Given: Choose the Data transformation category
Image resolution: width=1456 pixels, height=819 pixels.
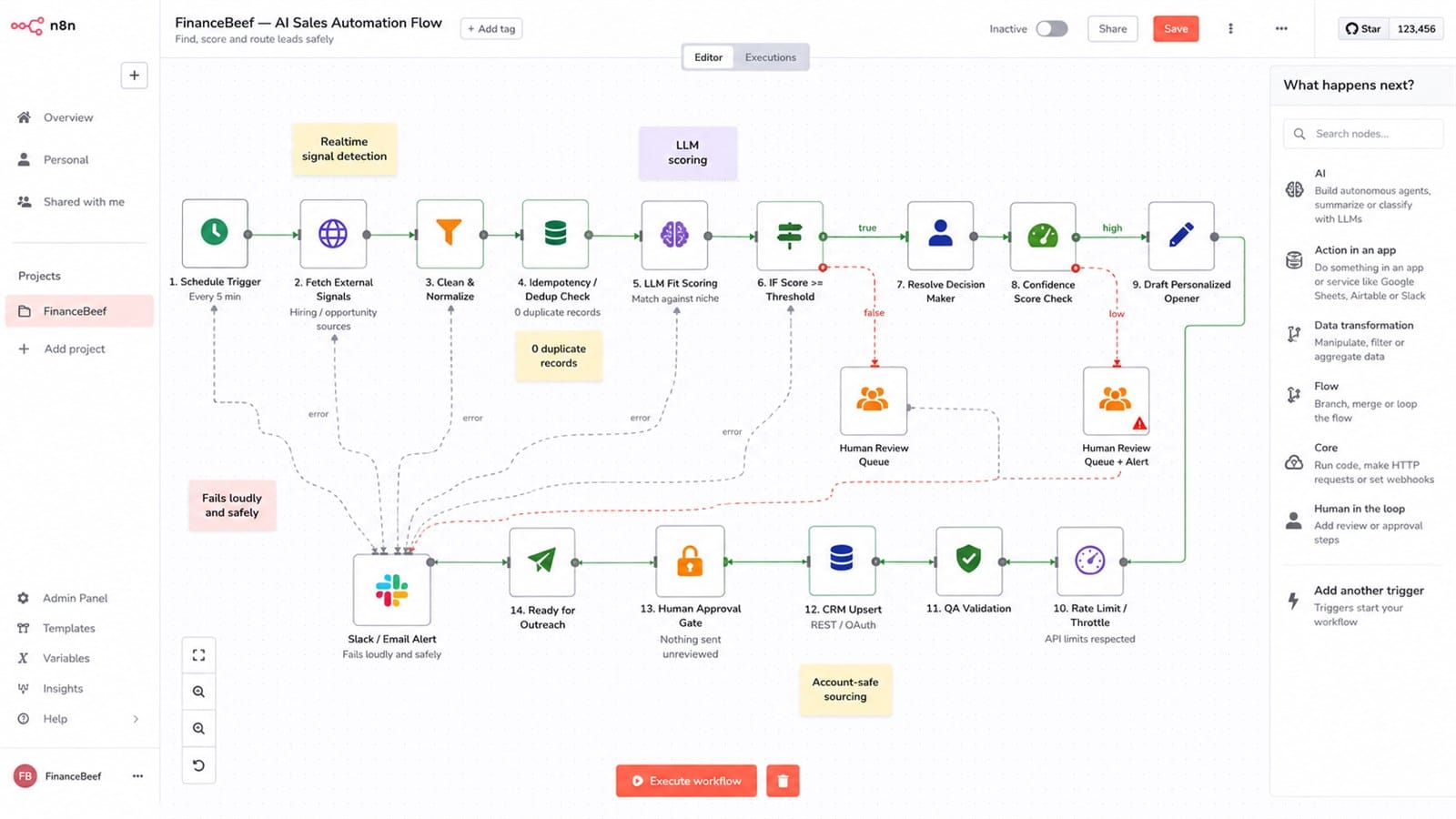Looking at the screenshot, I should 1363,340.
